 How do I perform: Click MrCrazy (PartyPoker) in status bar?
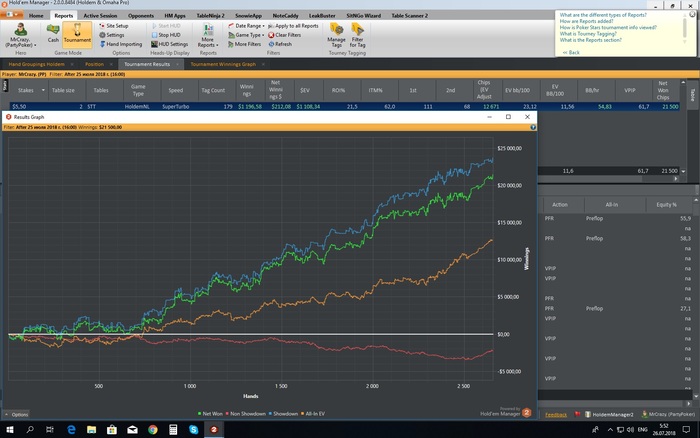pyautogui.click(x=668, y=414)
